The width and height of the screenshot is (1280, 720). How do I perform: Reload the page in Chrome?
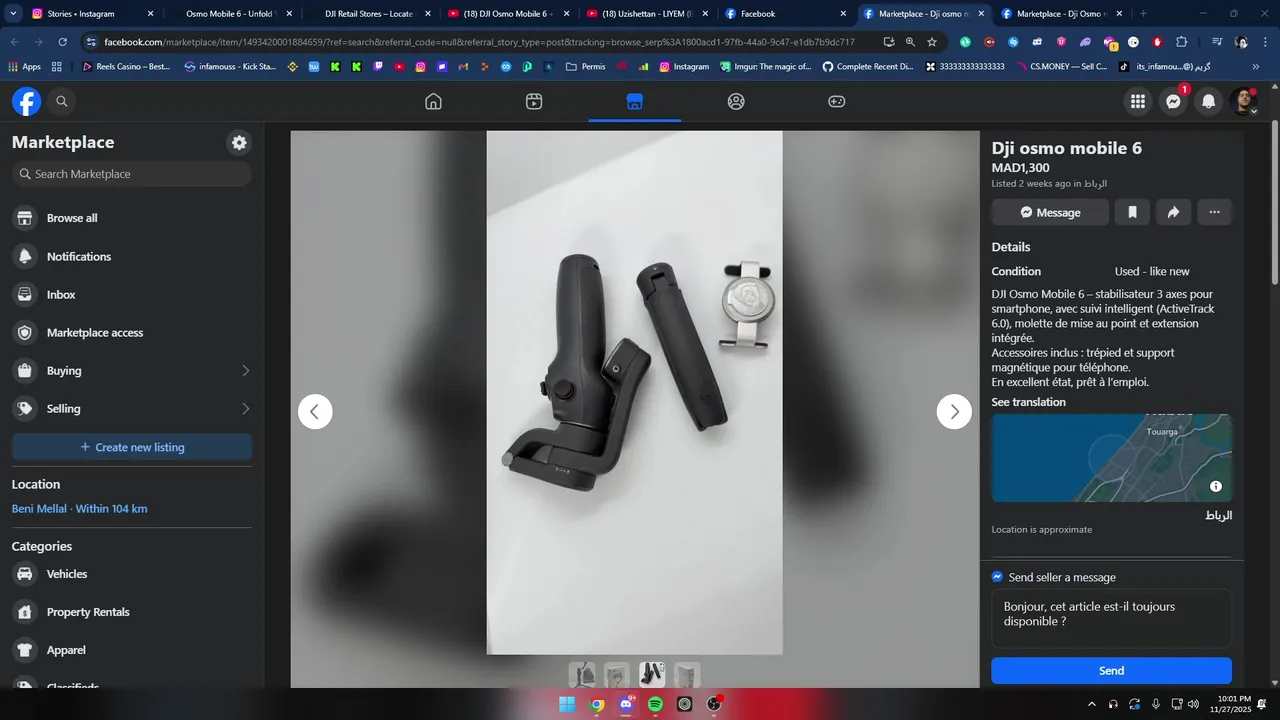(x=62, y=42)
